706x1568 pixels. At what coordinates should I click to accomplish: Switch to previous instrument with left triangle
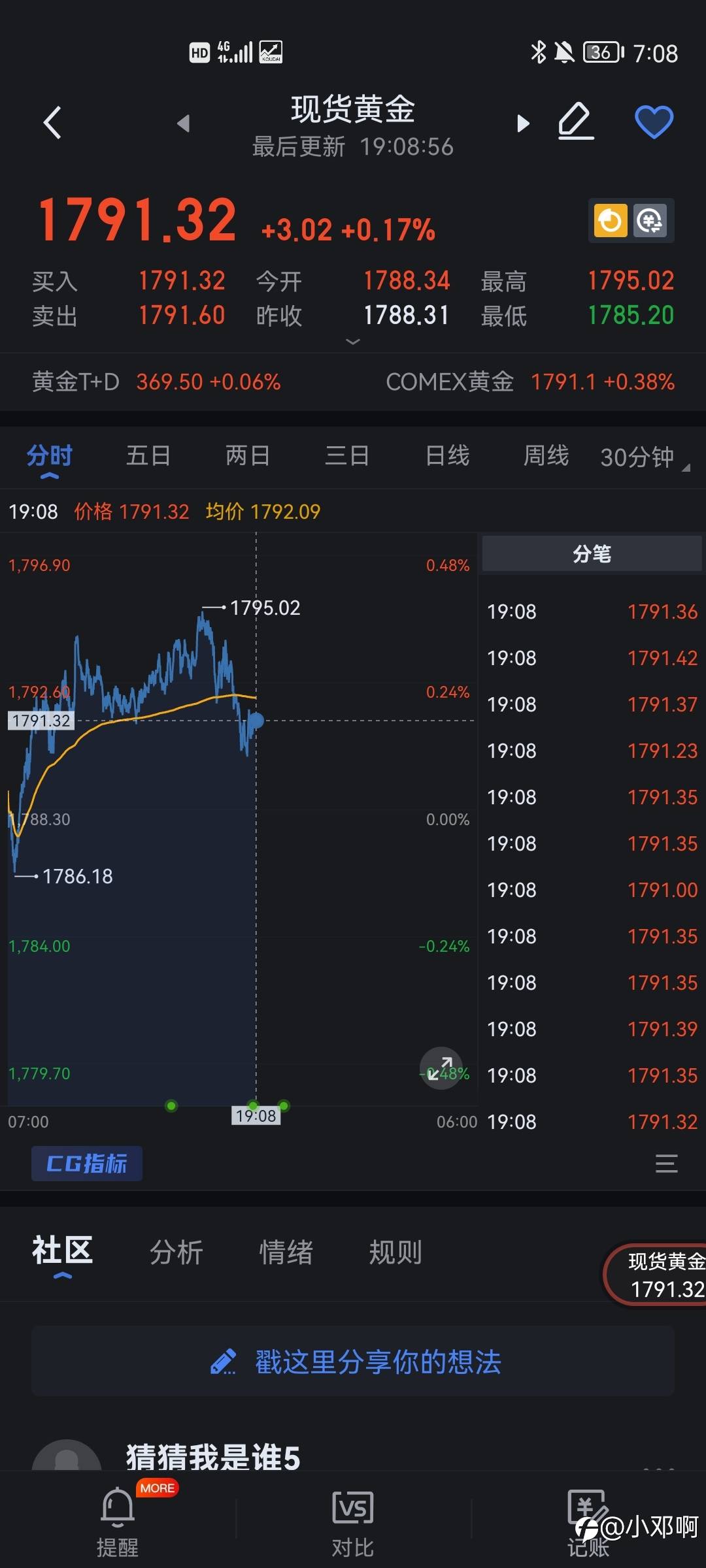click(x=184, y=123)
